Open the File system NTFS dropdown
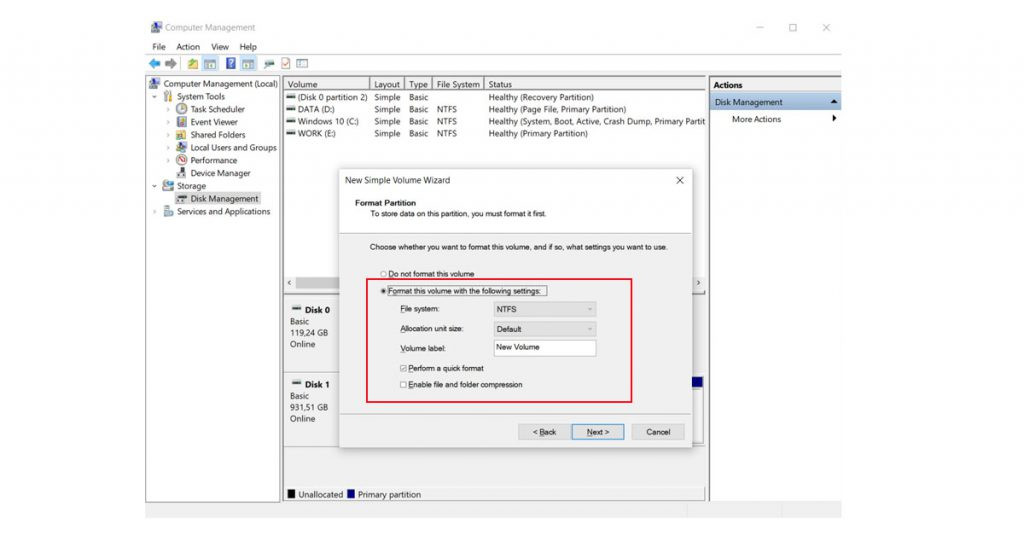The height and width of the screenshot is (536, 1024). tap(545, 310)
